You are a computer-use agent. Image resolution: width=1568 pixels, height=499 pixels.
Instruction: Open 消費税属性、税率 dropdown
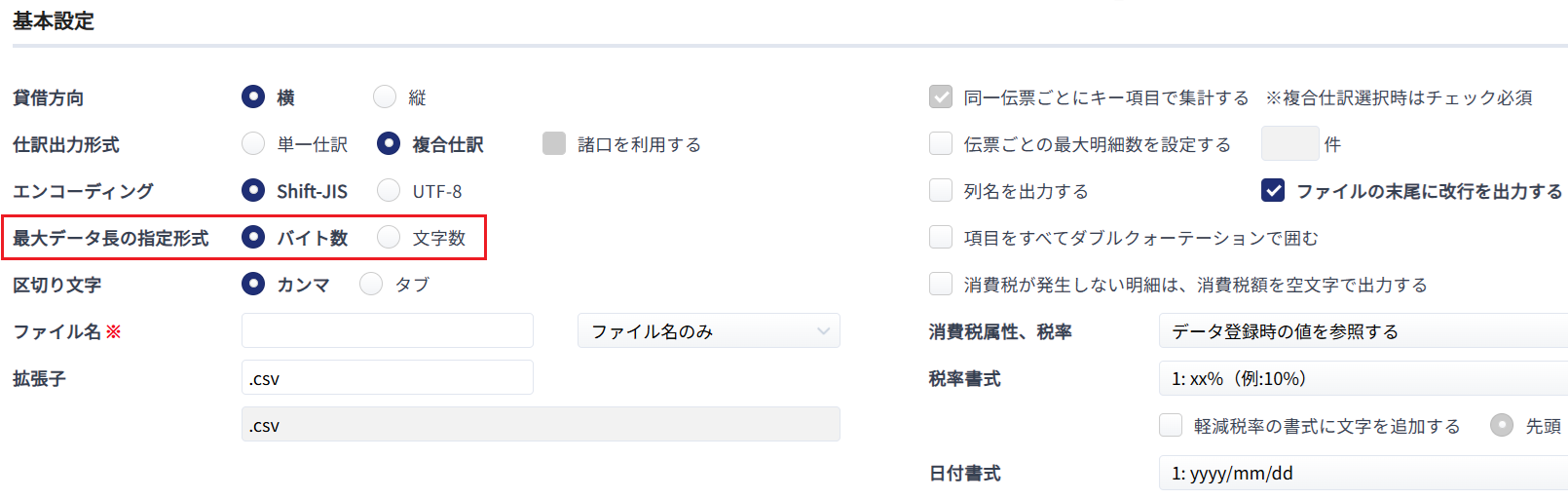click(x=1363, y=330)
